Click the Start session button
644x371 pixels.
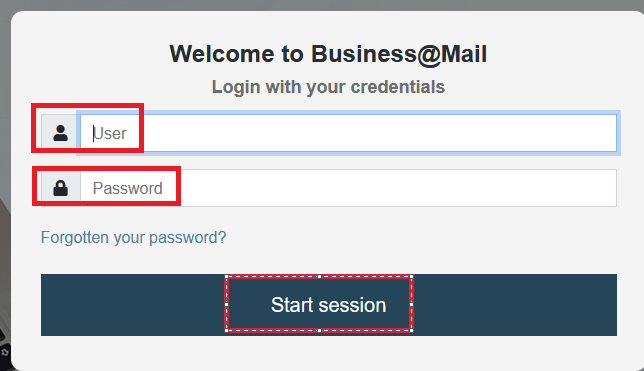click(329, 305)
